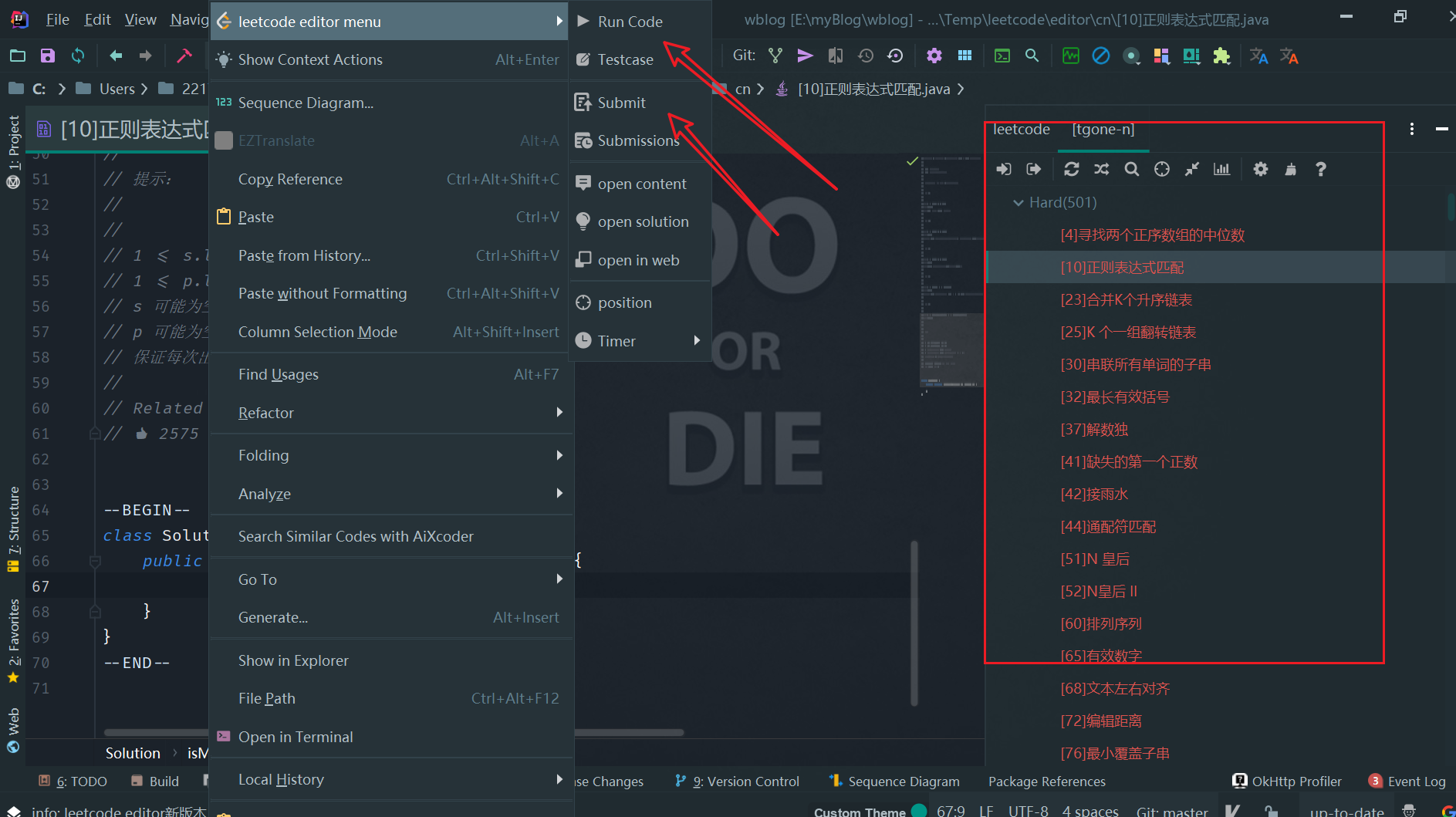Click the Git show history clock icon
This screenshot has width=1456, height=817.
(866, 56)
